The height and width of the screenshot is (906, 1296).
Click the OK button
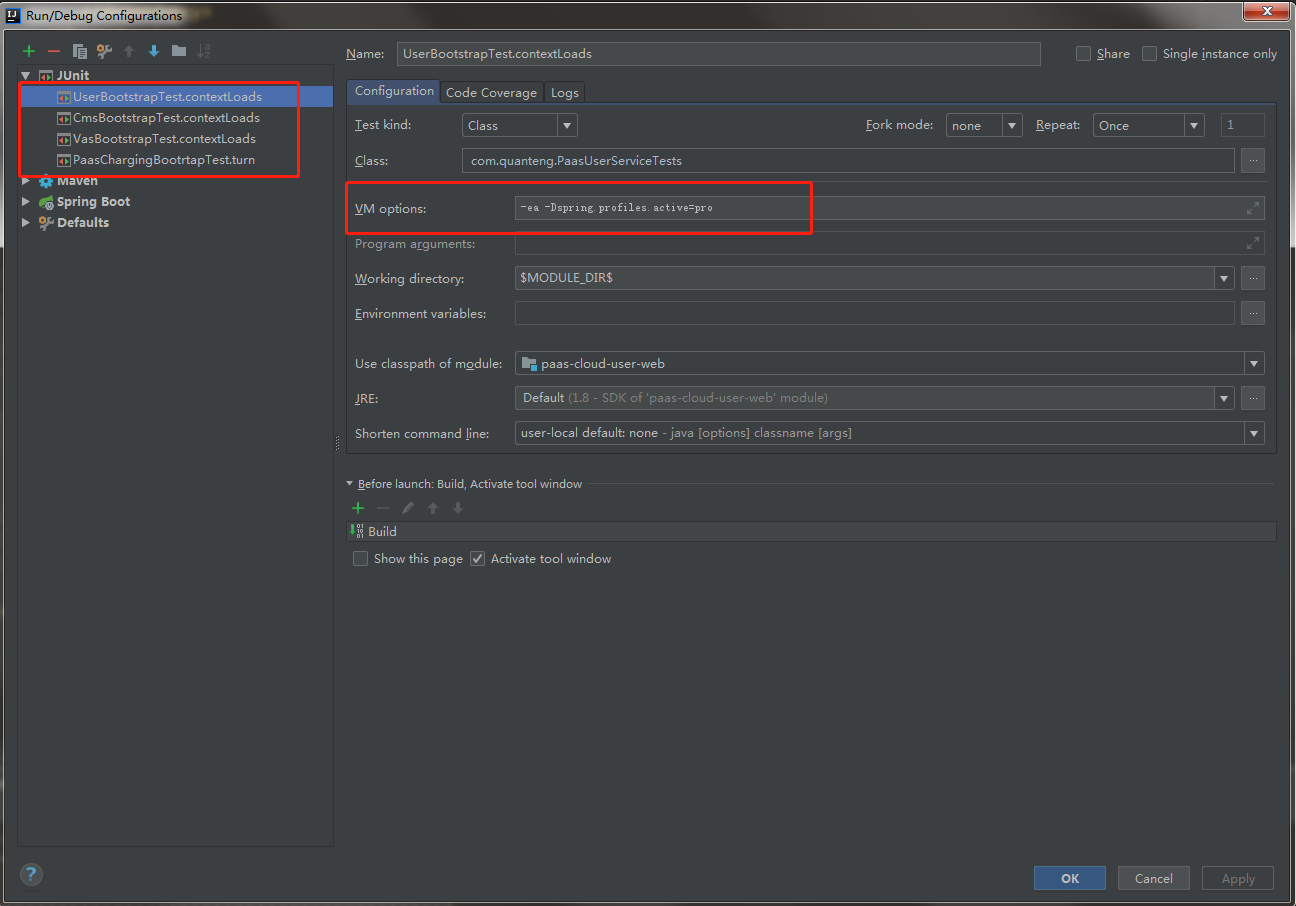1070,878
